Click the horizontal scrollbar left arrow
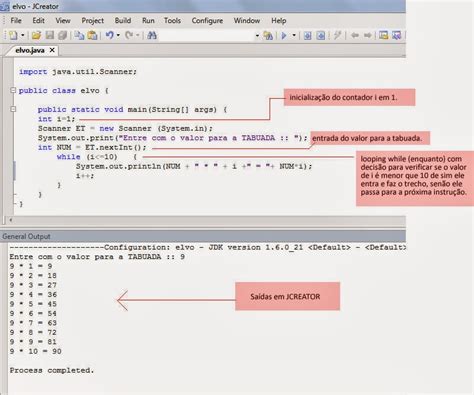The image size is (474, 395). click(11, 220)
